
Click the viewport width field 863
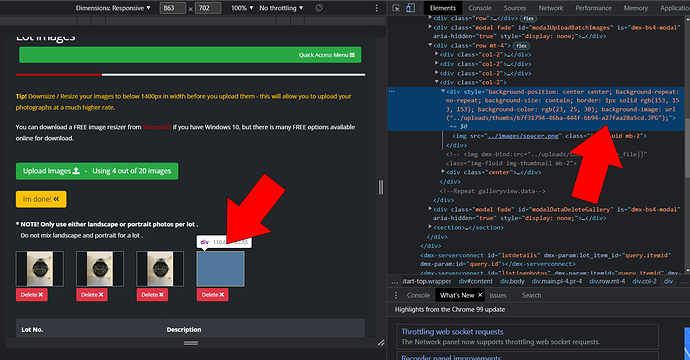tap(172, 8)
